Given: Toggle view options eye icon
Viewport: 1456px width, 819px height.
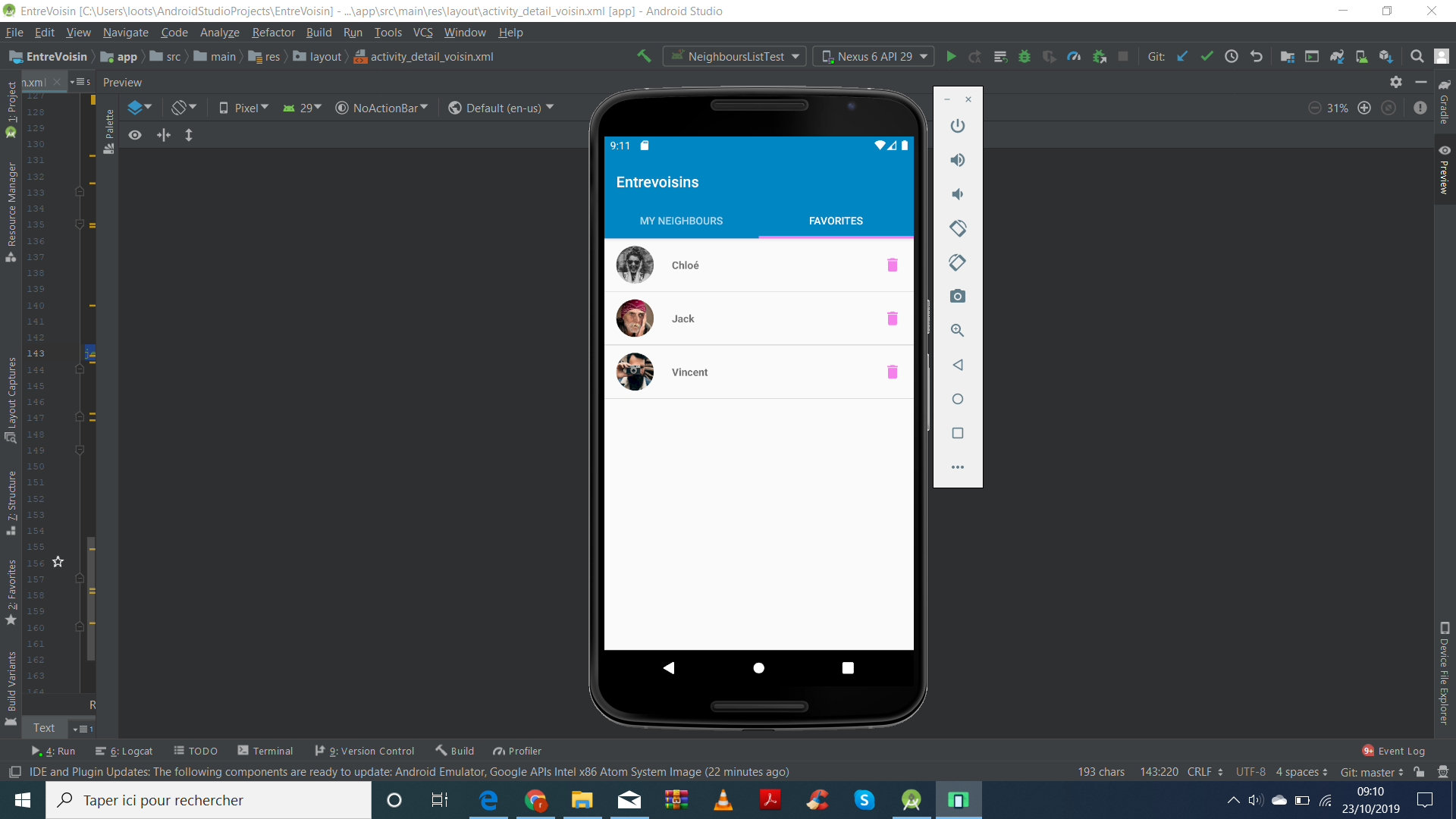Looking at the screenshot, I should 135,135.
